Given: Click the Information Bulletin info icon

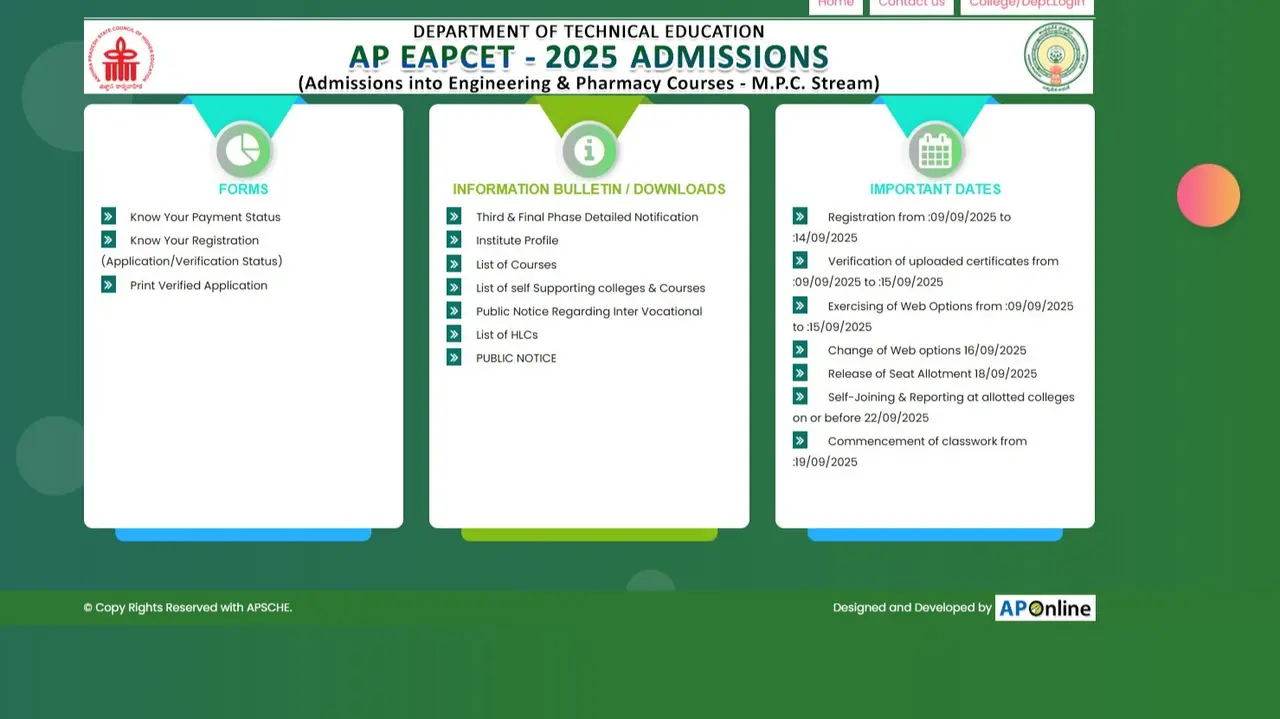Looking at the screenshot, I should pyautogui.click(x=589, y=148).
